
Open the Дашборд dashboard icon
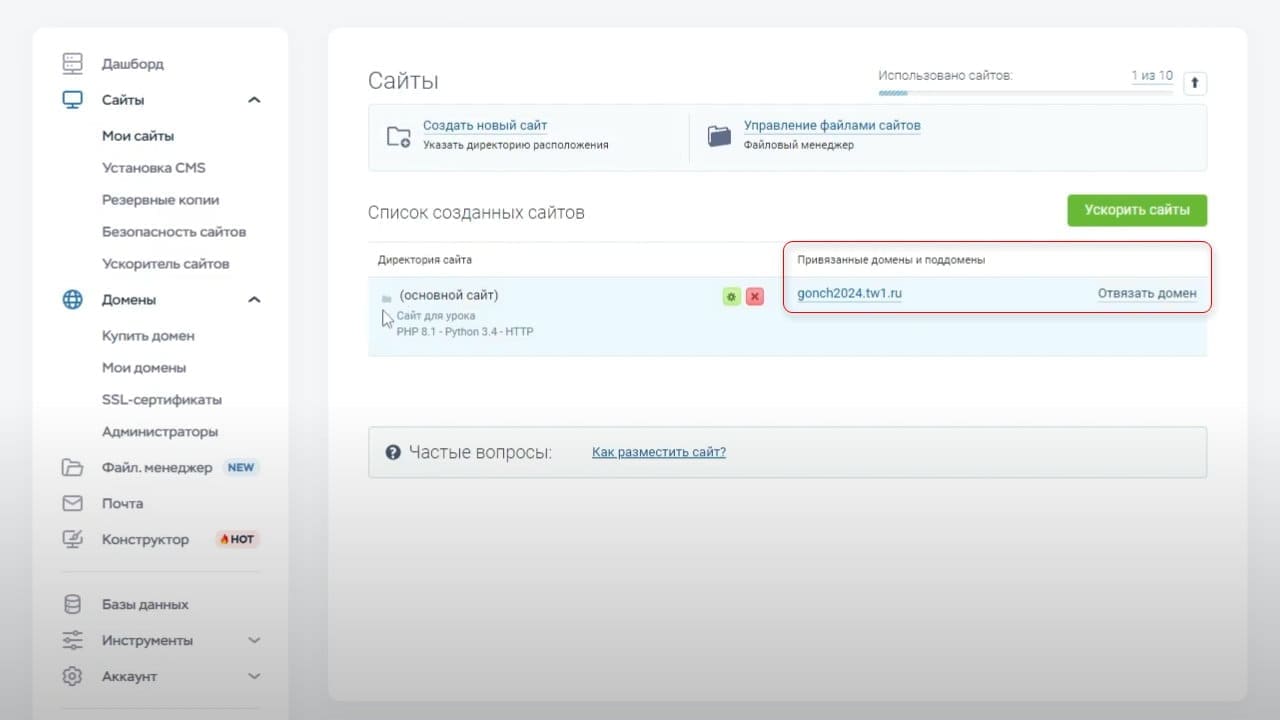pos(72,64)
